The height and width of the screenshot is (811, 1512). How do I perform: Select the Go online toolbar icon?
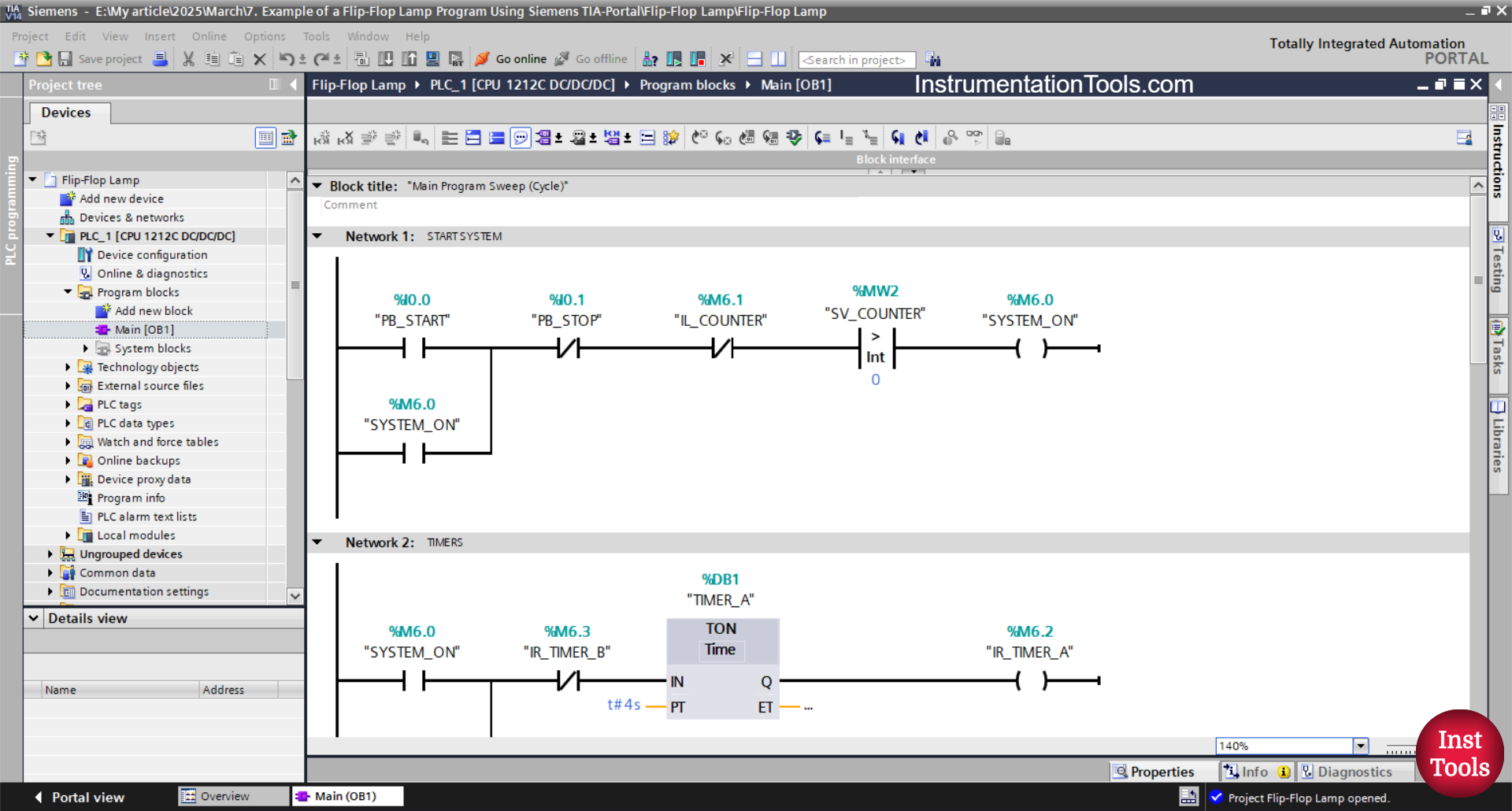521,59
